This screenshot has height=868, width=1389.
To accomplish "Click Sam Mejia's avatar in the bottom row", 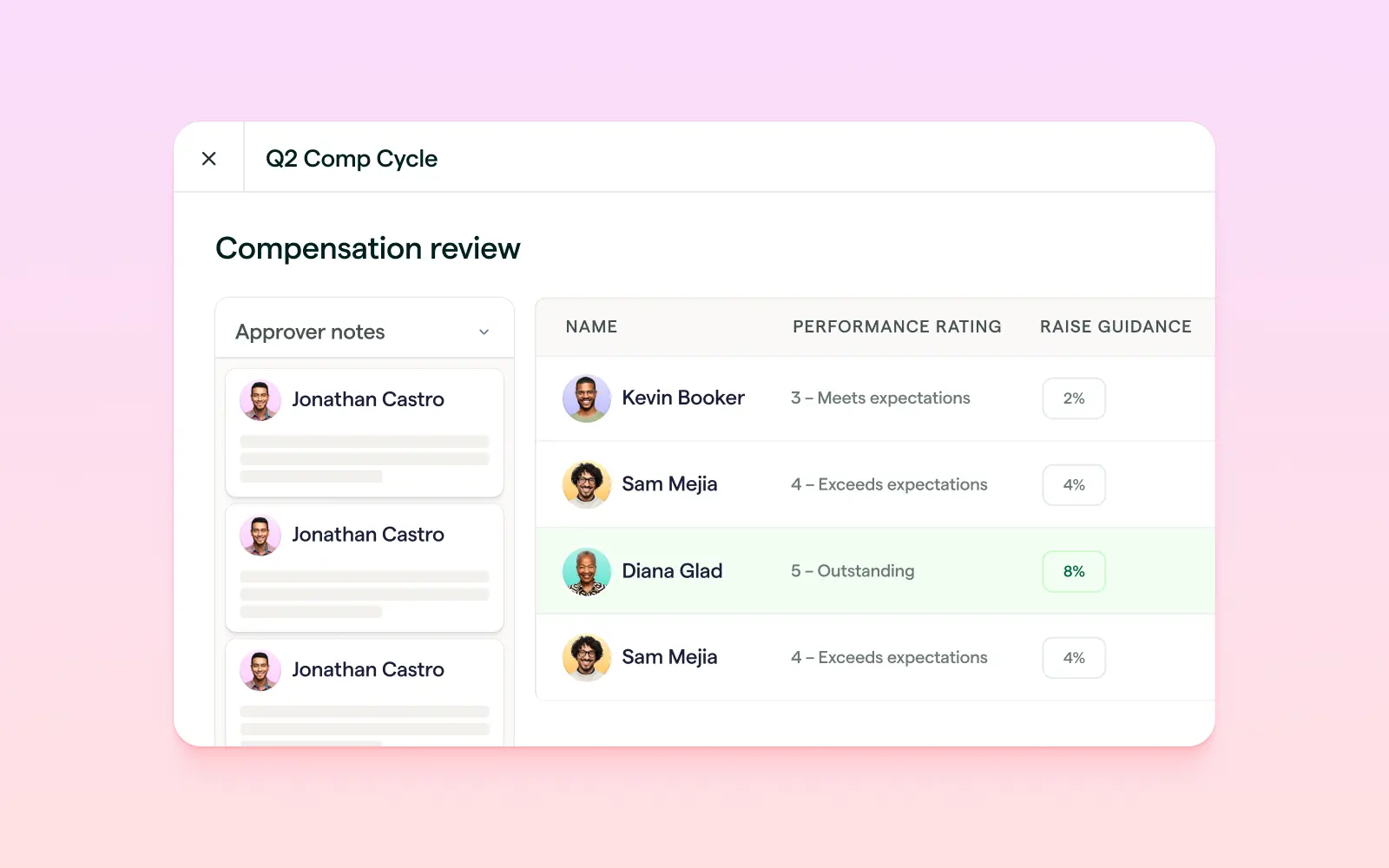I will [x=586, y=657].
